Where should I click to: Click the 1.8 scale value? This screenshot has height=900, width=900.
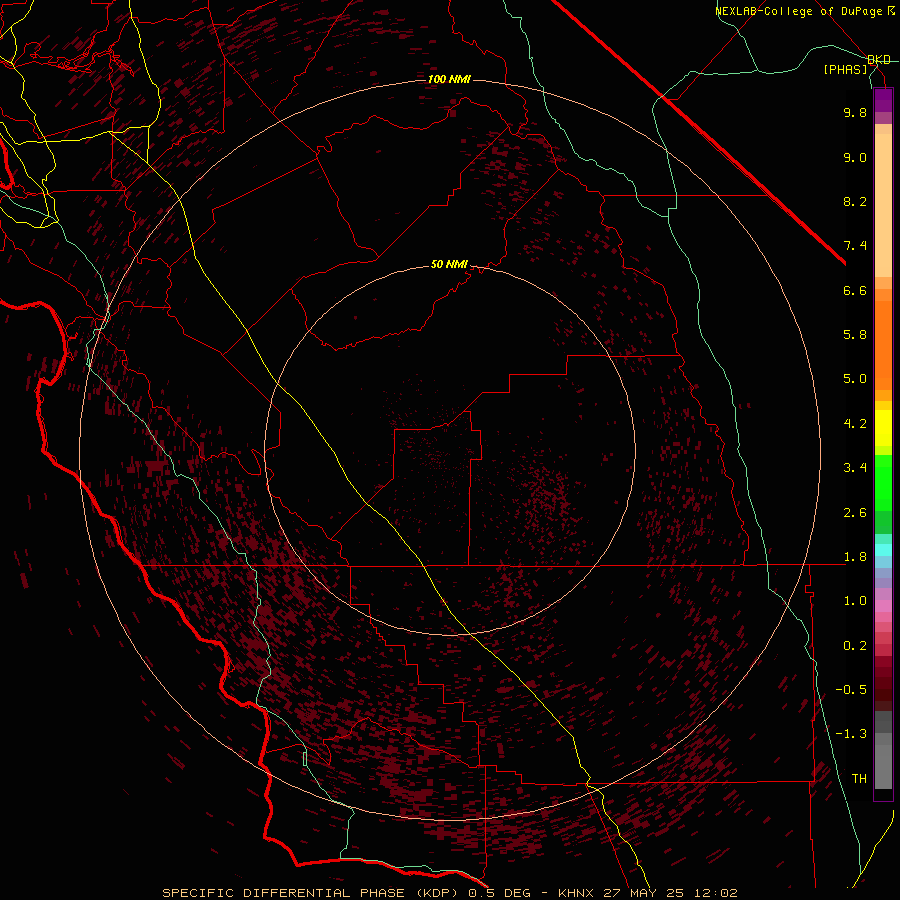[x=855, y=557]
